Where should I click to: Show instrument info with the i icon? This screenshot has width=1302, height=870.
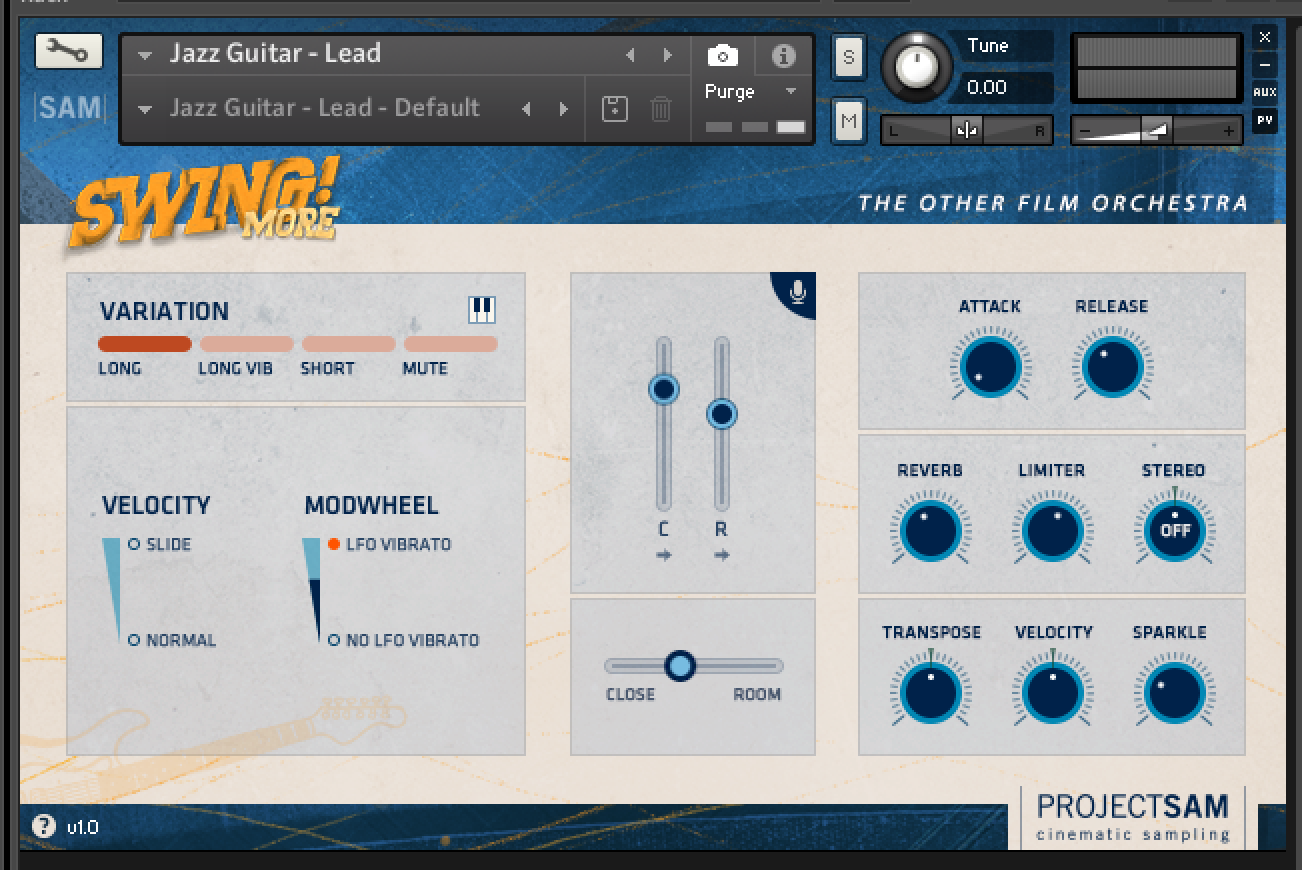pyautogui.click(x=783, y=56)
